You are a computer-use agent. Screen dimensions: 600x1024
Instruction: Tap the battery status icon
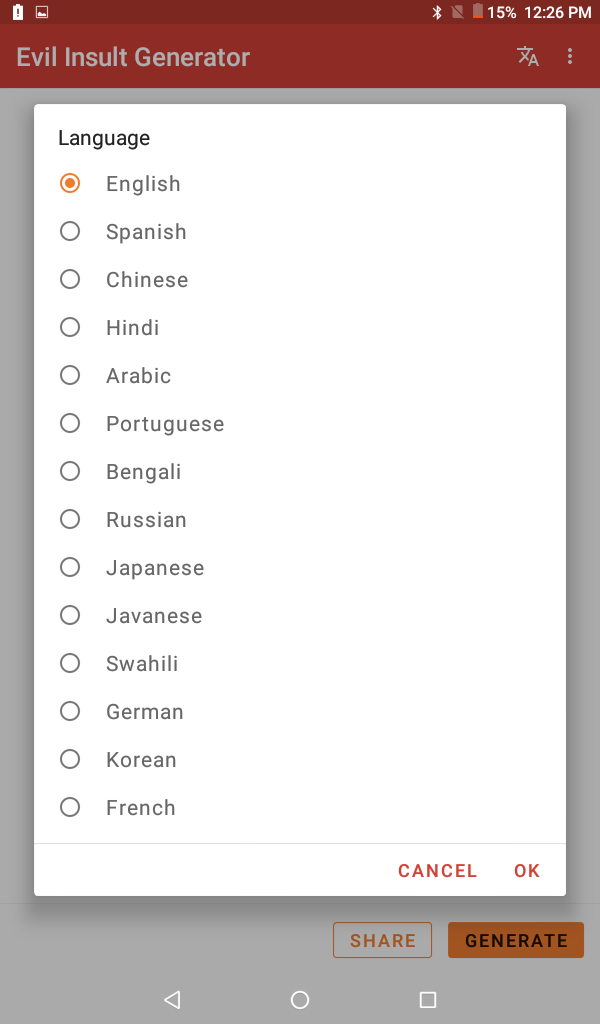click(x=478, y=13)
